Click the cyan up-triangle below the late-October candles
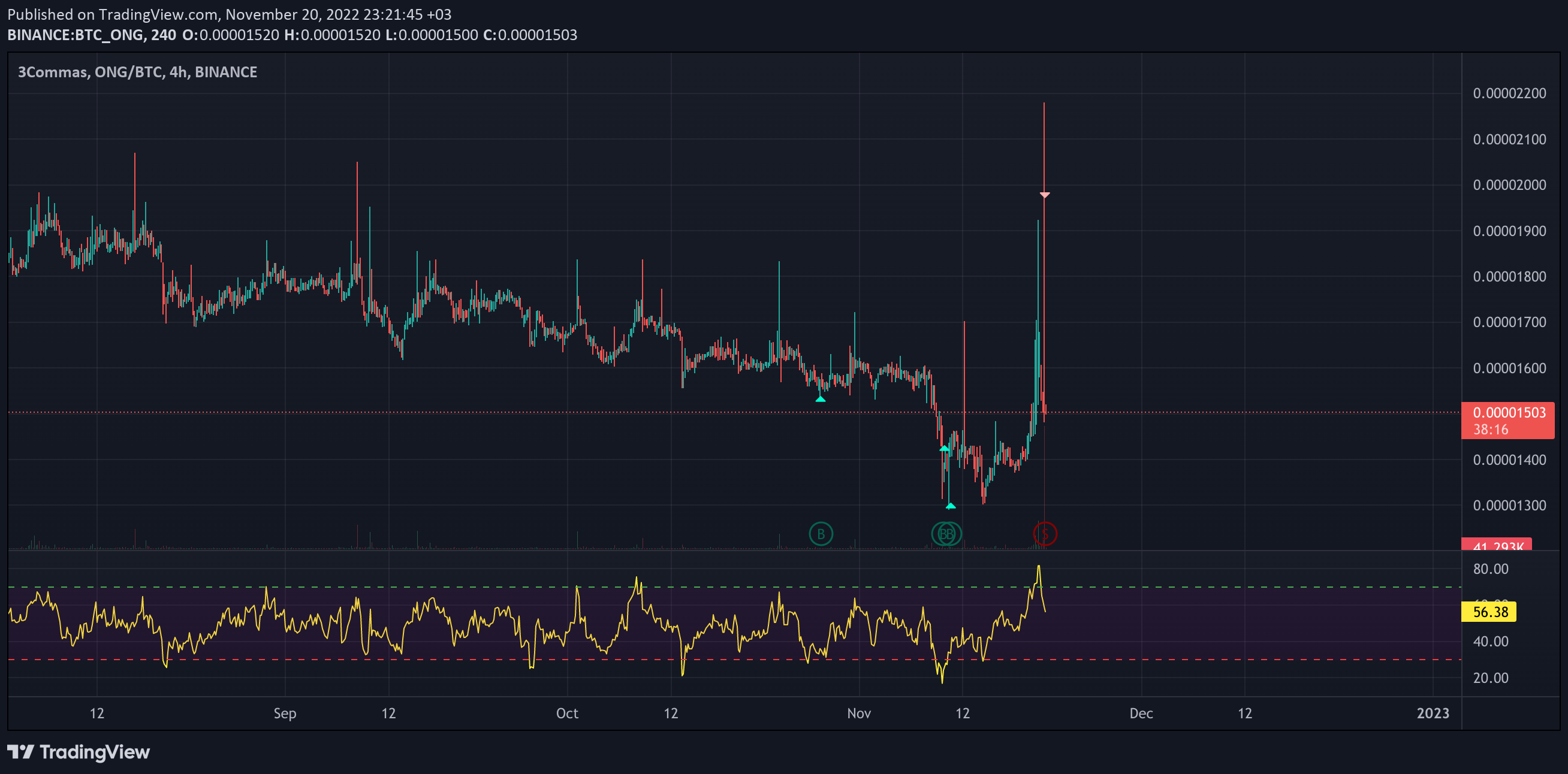Viewport: 1568px width, 774px height. [821, 398]
